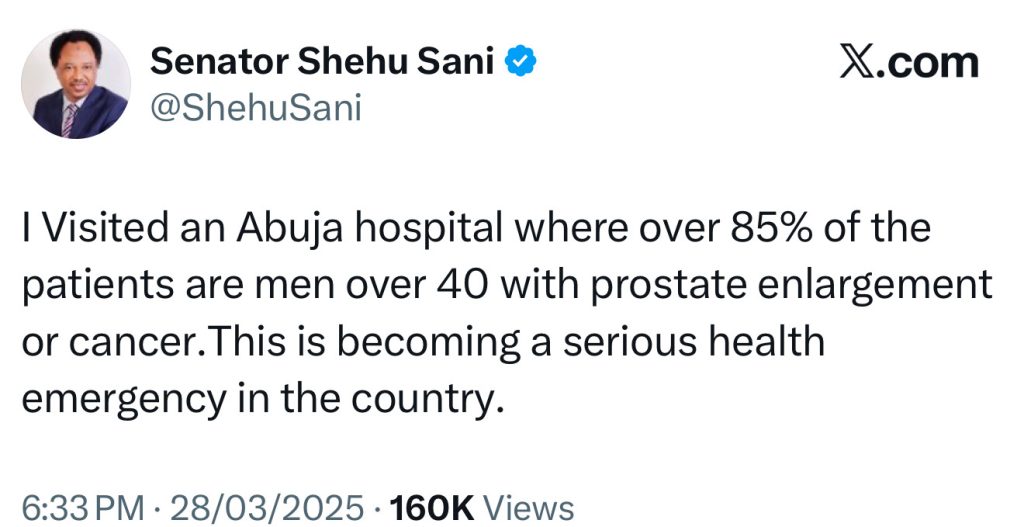This screenshot has height=527, width=1024.
Task: Click the ".com" text at top right
Action: (x=935, y=63)
